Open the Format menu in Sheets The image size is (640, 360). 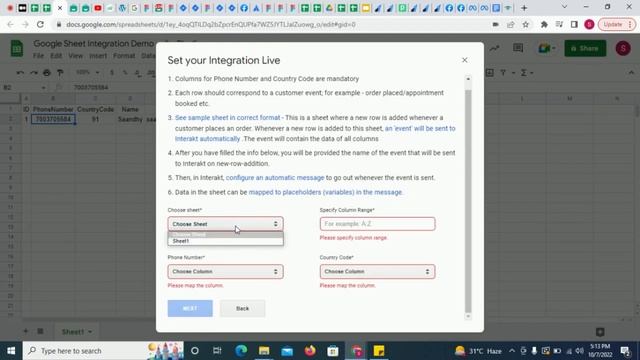coord(124,56)
